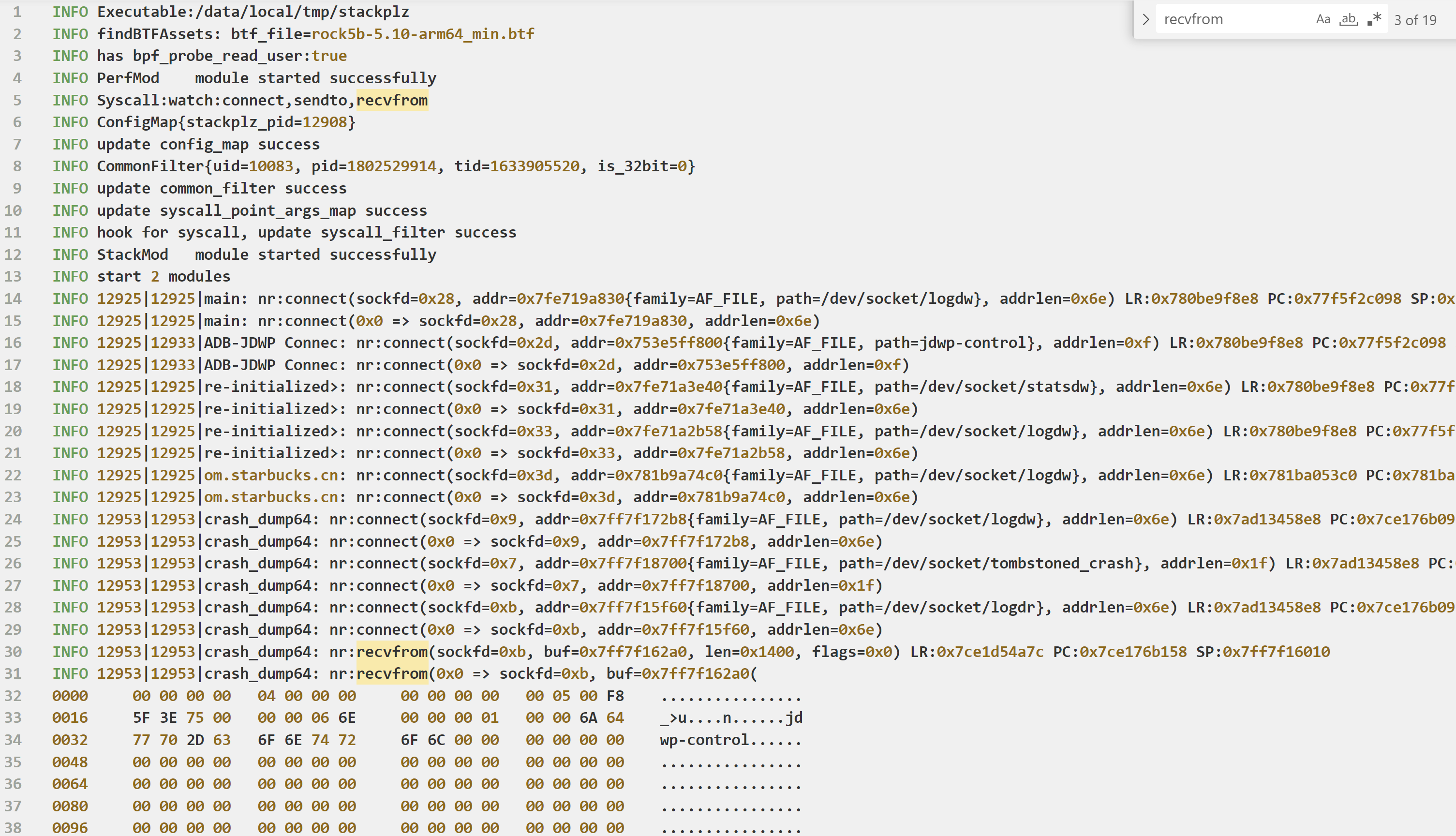The image size is (1456, 836).
Task: Expand the replace field chevron
Action: (x=1145, y=19)
